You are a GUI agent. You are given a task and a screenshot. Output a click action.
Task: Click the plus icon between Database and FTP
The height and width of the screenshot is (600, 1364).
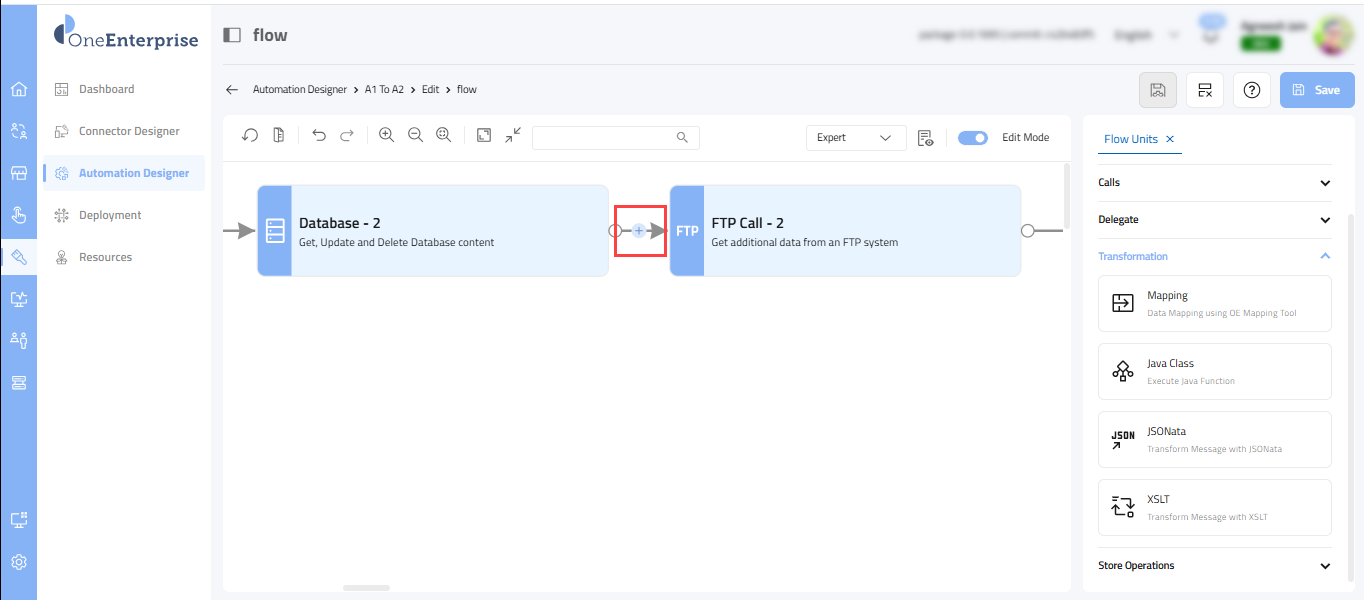coord(639,231)
